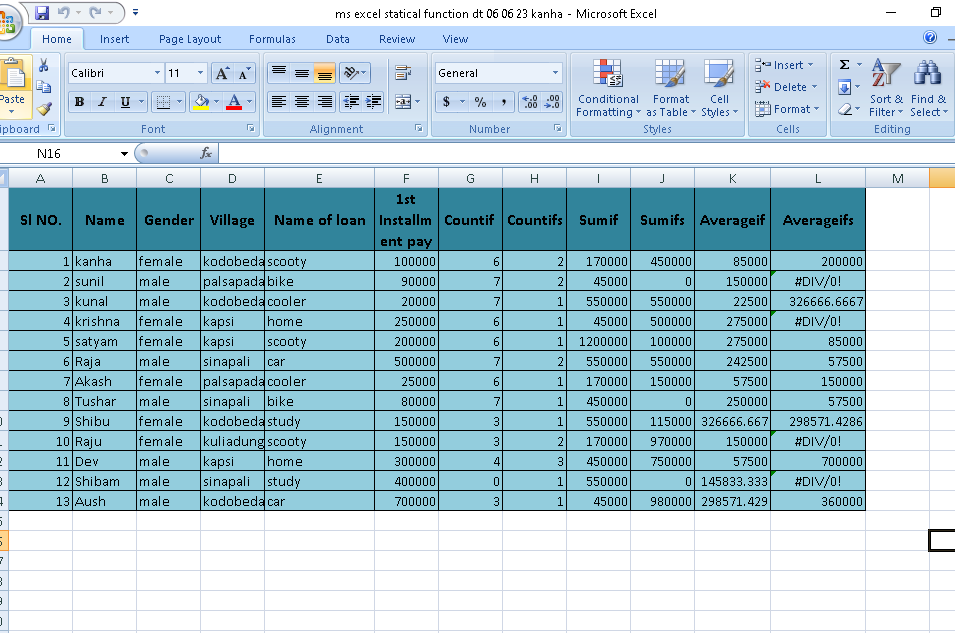Click the Insert Function fx icon
The image size is (955, 633).
206,153
